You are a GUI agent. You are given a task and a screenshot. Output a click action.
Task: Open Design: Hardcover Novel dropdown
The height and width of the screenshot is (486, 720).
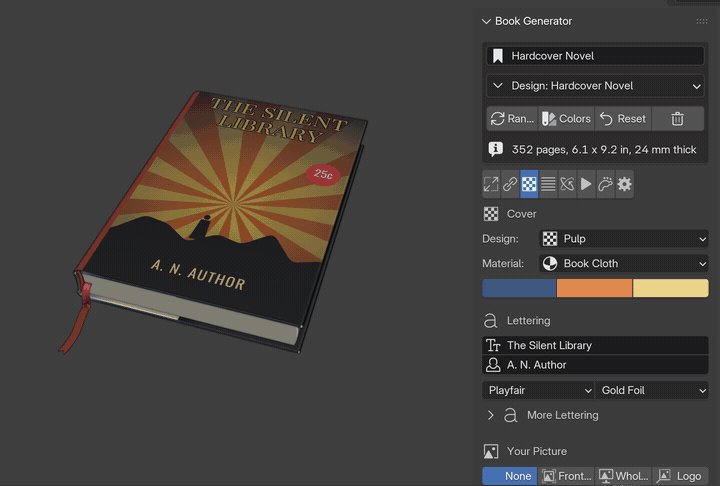click(595, 86)
